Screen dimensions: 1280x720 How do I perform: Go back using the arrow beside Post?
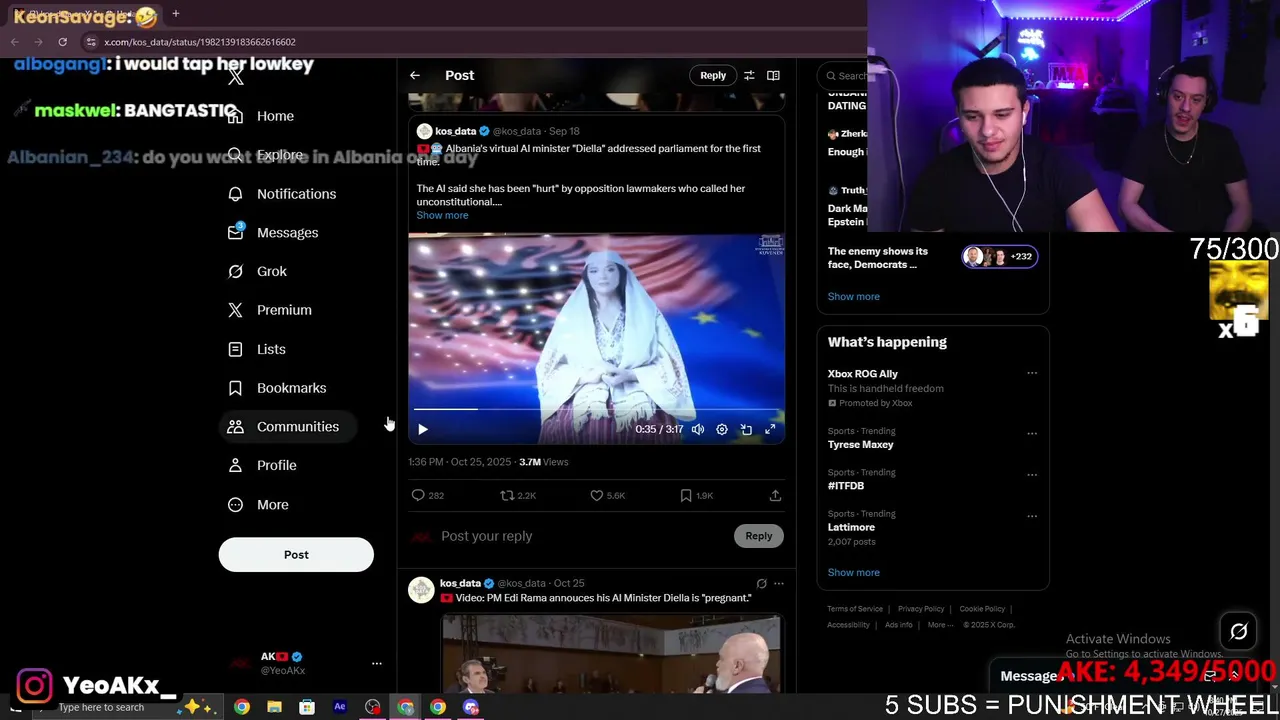click(415, 75)
